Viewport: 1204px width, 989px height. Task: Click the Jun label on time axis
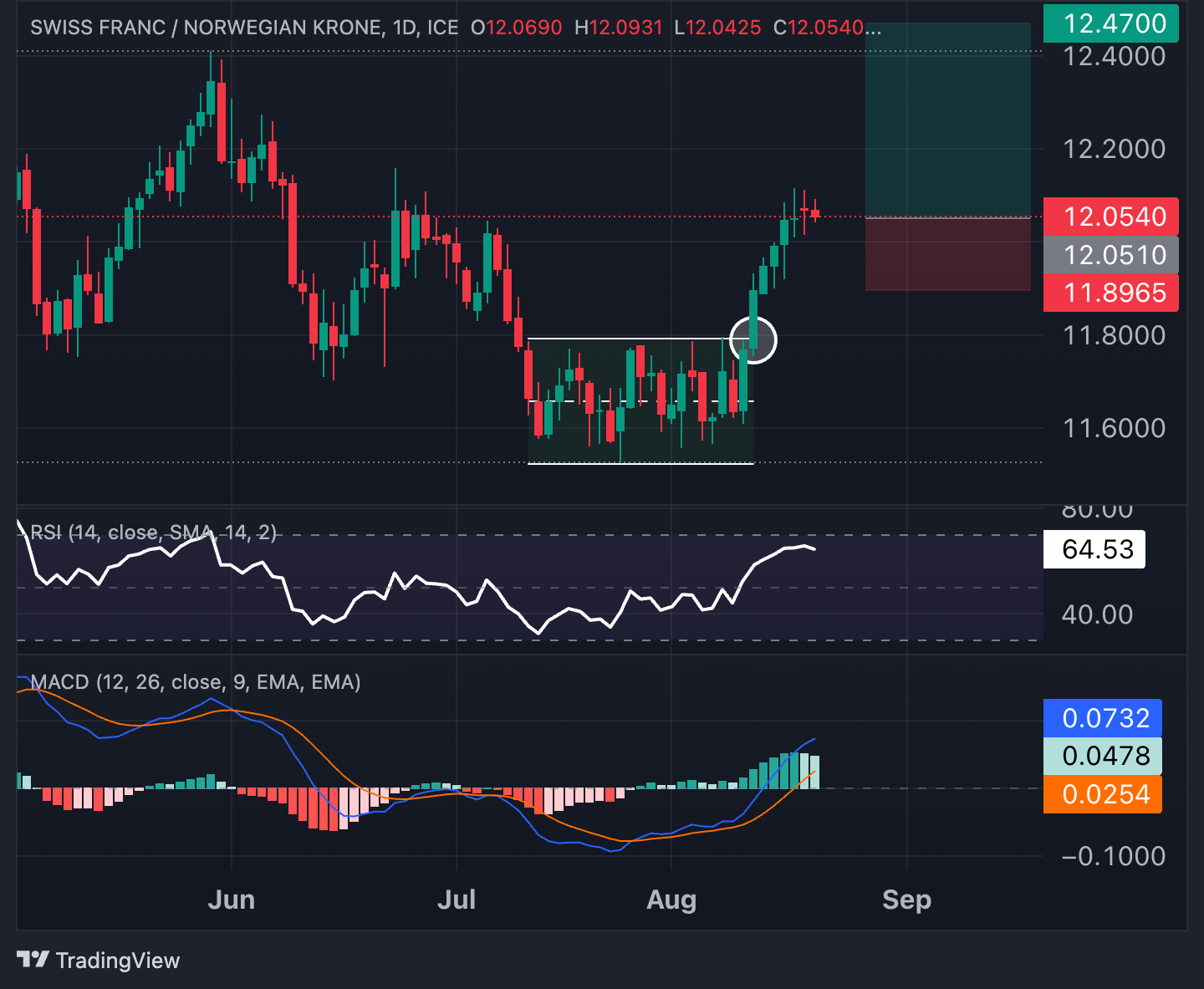click(231, 900)
